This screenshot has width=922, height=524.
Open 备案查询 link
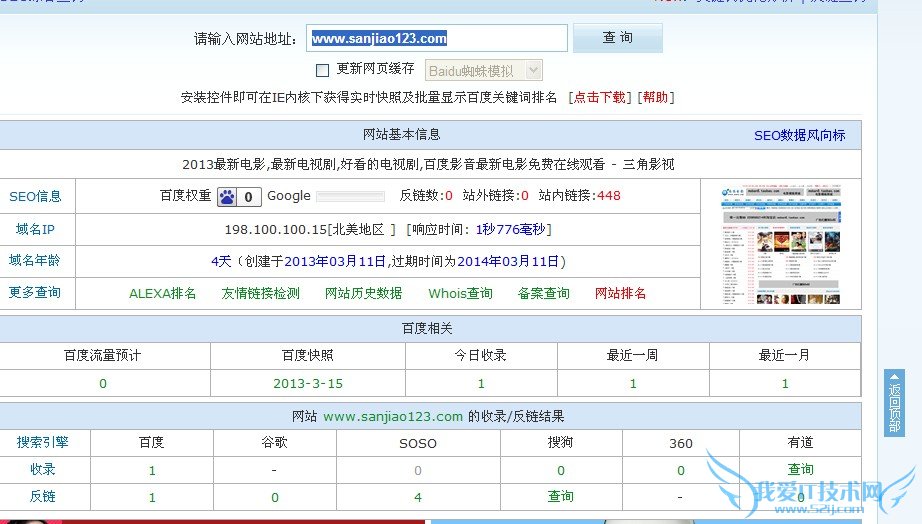[x=543, y=293]
